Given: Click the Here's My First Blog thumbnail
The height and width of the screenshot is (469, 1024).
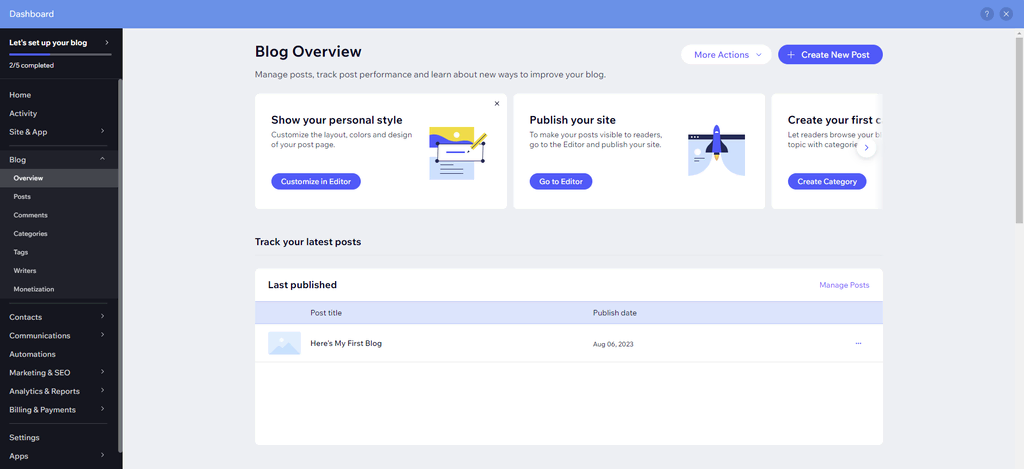Looking at the screenshot, I should coord(284,343).
